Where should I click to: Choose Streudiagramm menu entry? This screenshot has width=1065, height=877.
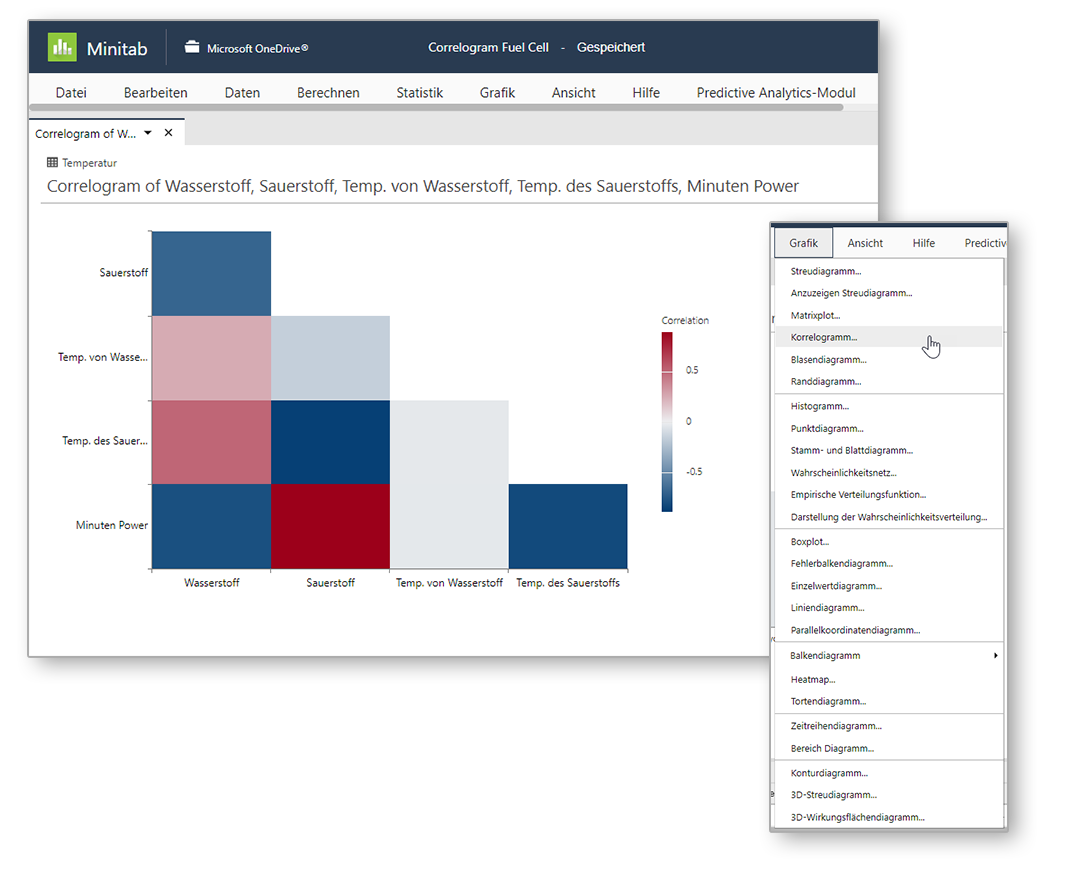tap(825, 271)
